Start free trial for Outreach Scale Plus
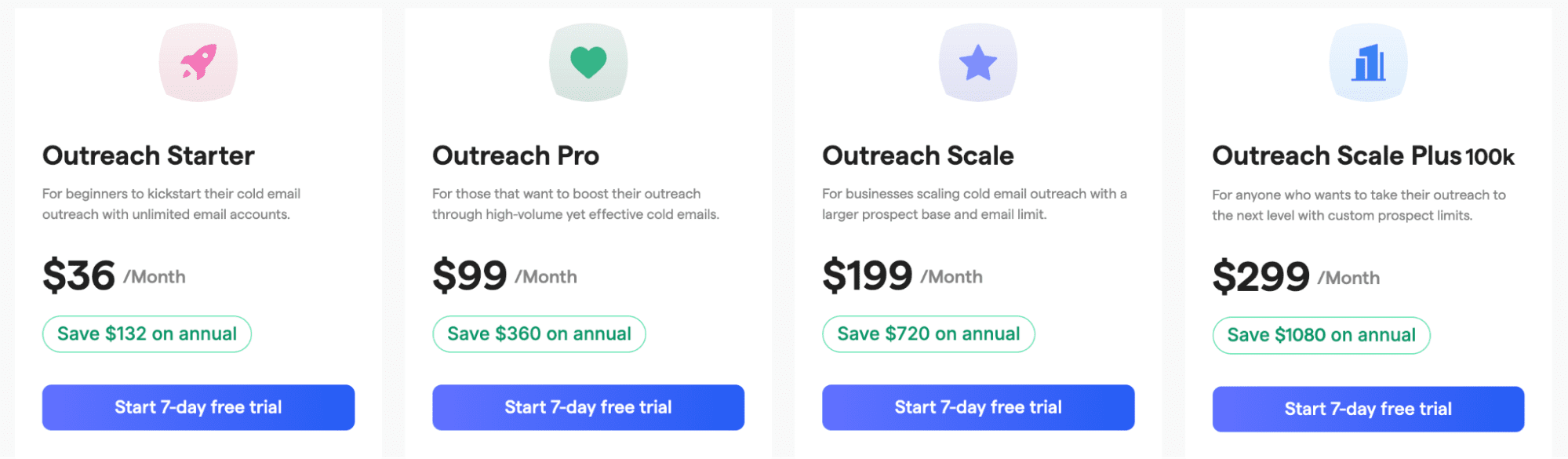1568x459 pixels. (1368, 409)
